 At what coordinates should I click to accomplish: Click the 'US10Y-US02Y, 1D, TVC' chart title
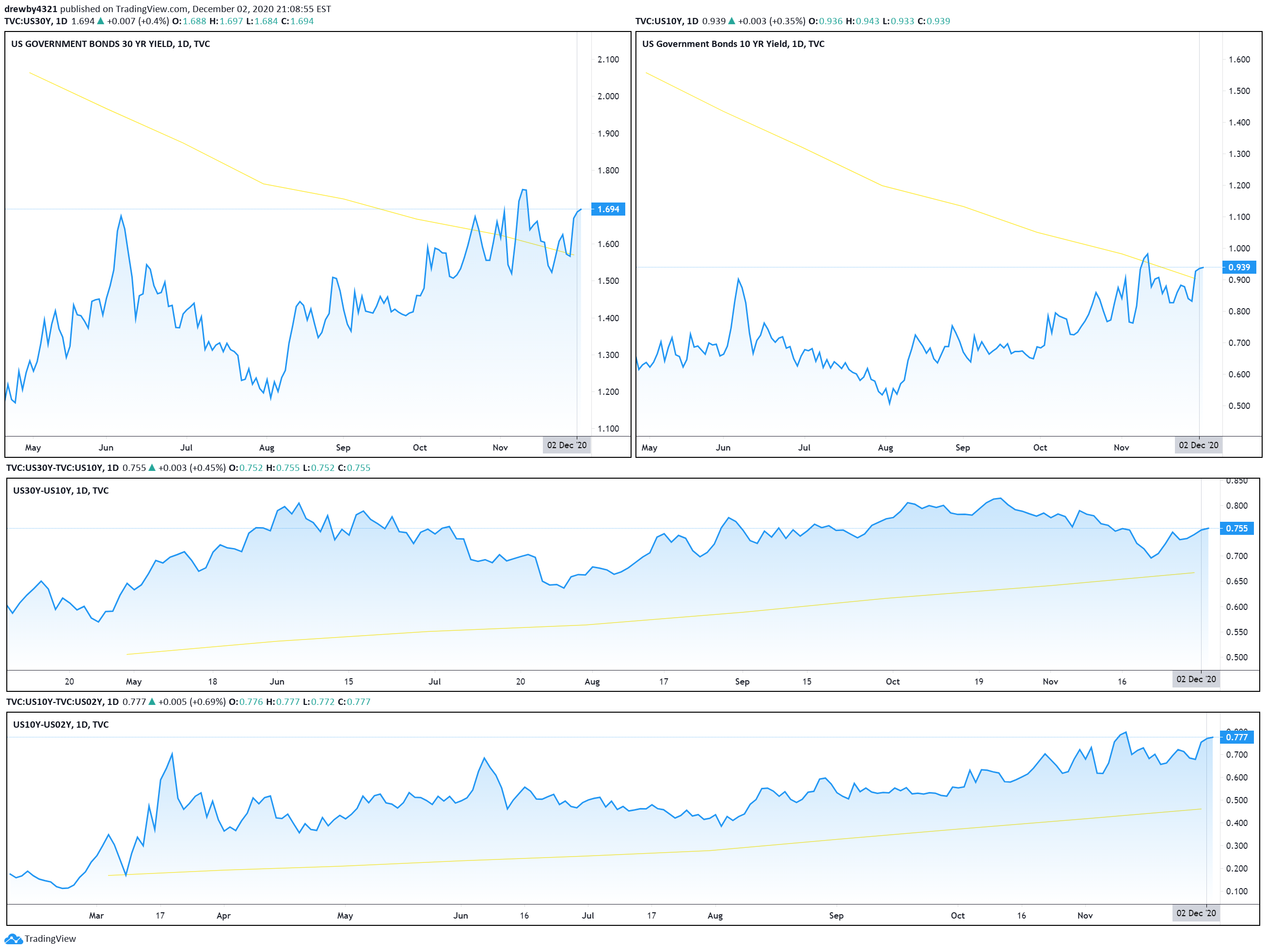tap(61, 725)
